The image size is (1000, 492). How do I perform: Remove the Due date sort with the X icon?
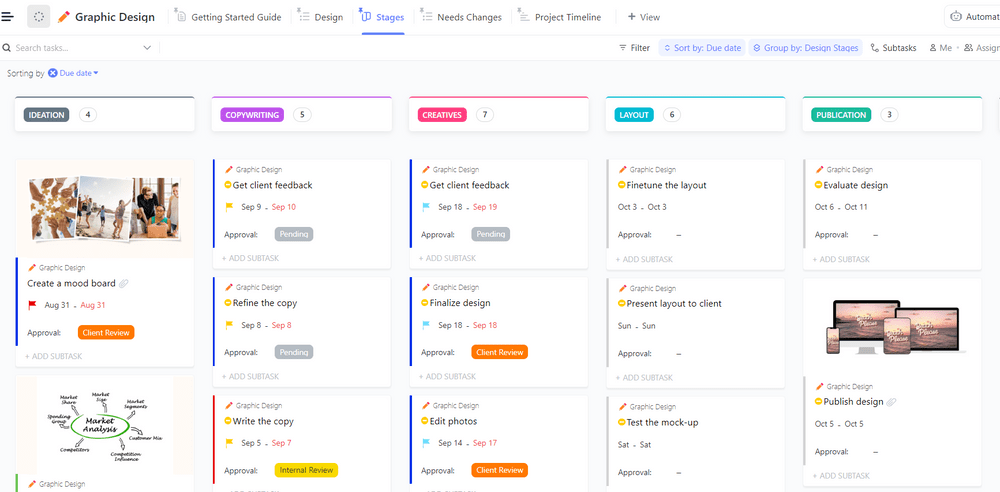pyautogui.click(x=53, y=73)
